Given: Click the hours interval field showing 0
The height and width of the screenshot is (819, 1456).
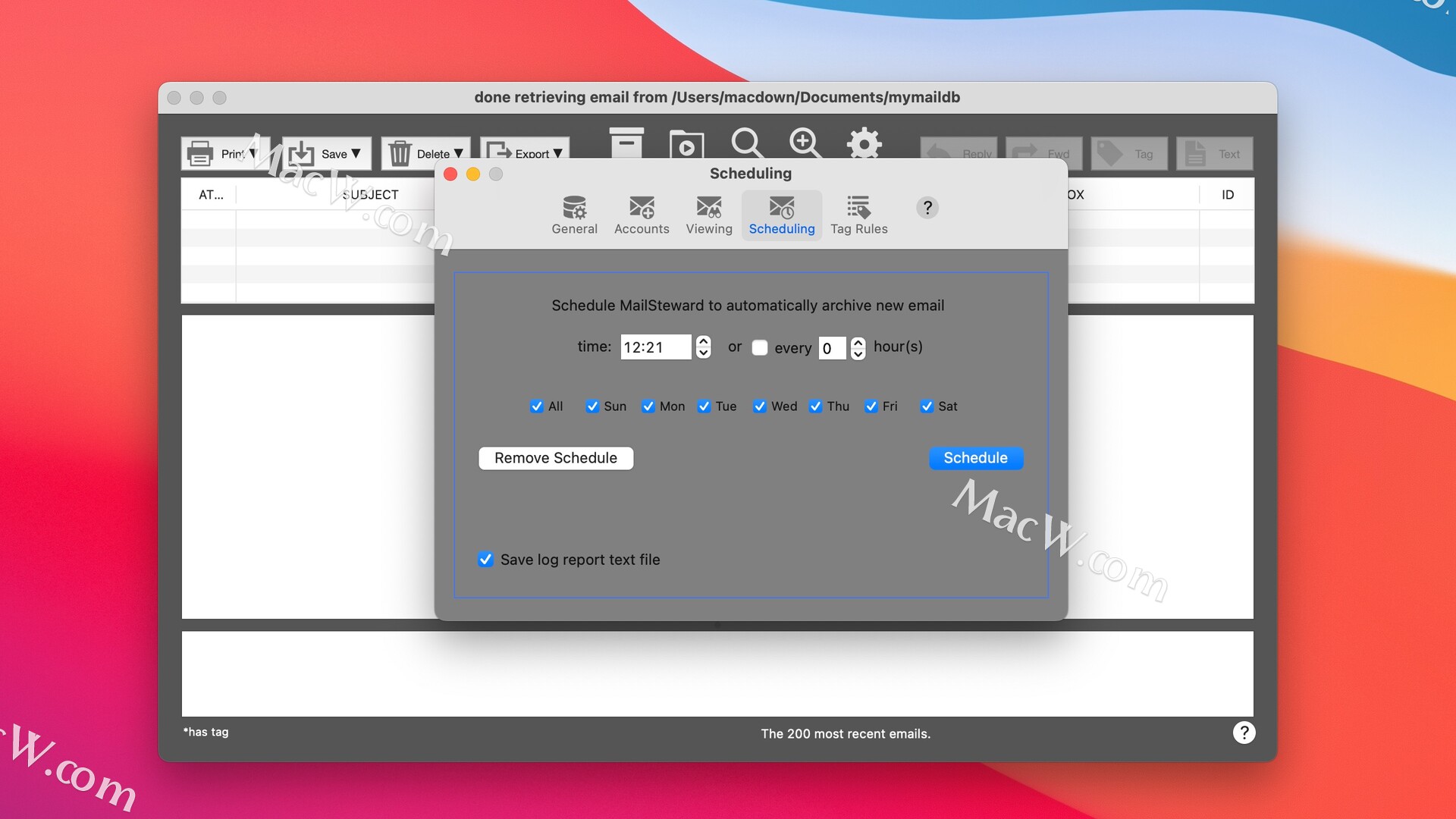Looking at the screenshot, I should 832,348.
